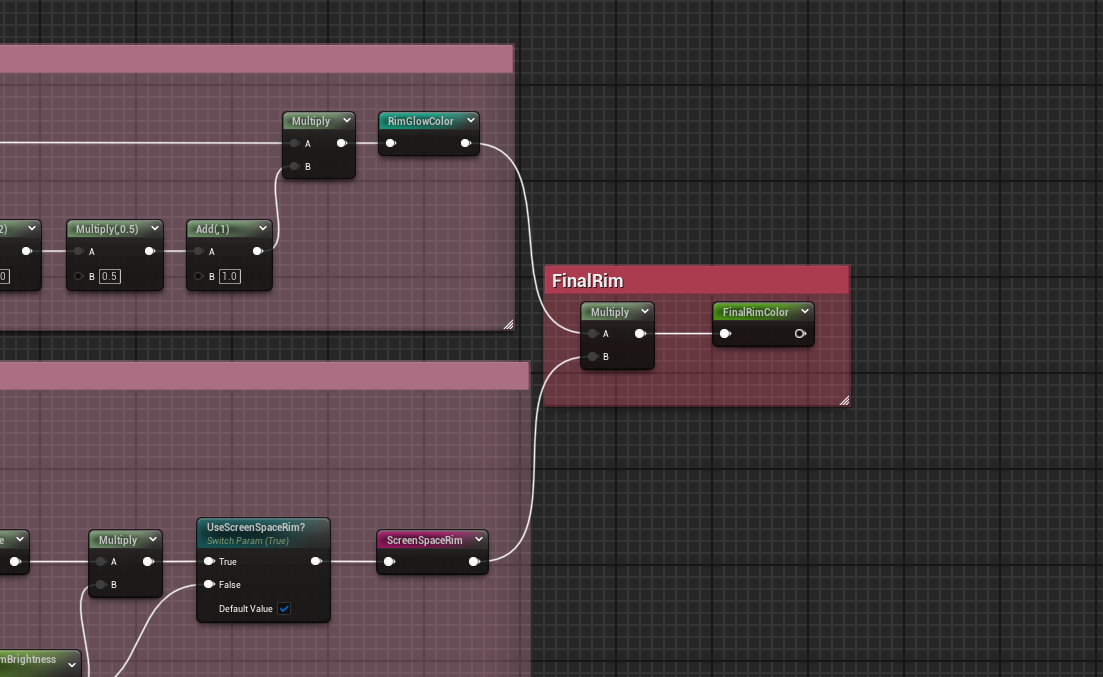Select the UseScreenSpaceRim? switch node title
This screenshot has width=1103, height=677.
(254, 527)
